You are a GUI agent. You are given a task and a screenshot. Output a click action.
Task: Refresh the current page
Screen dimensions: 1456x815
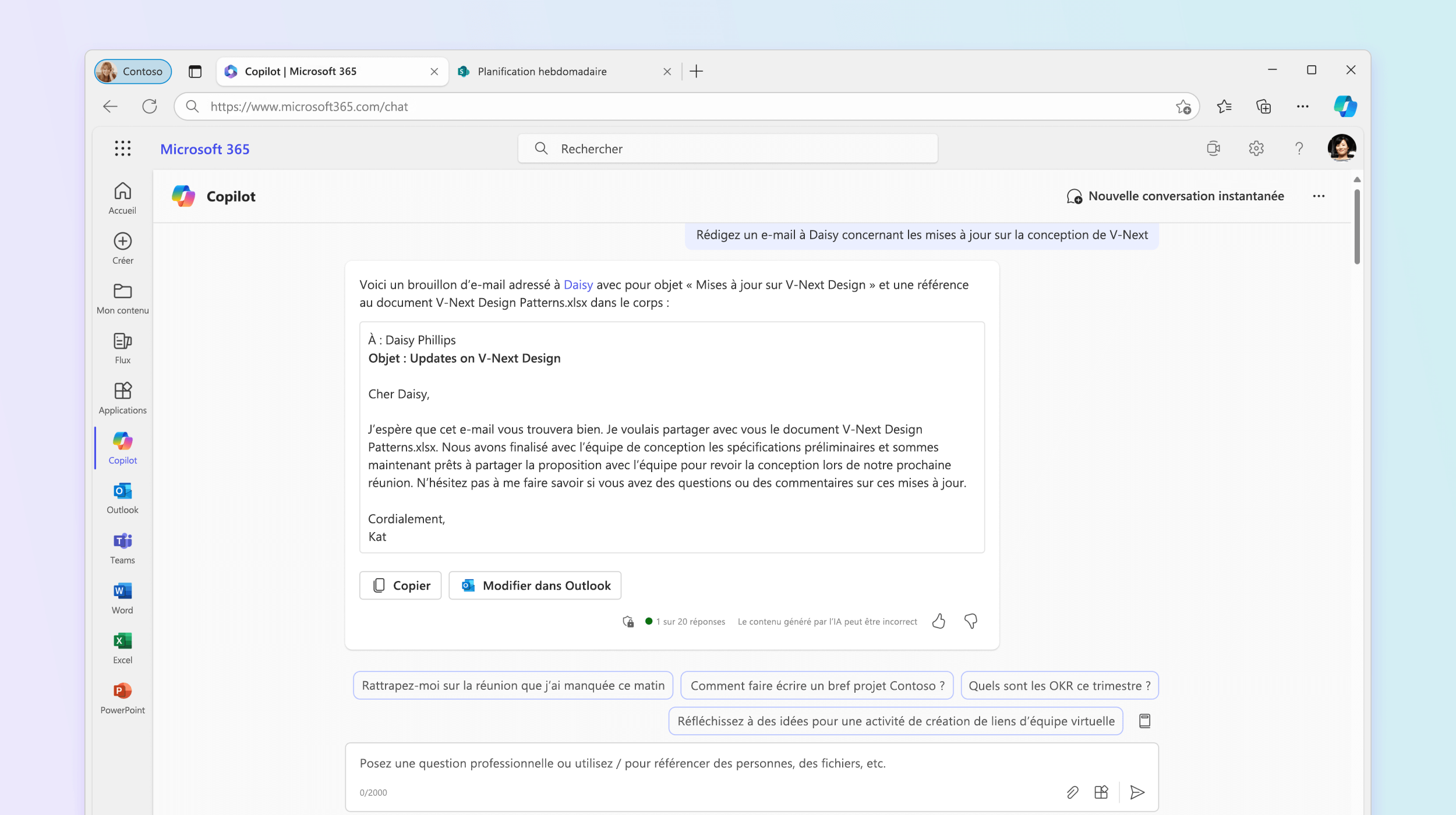(x=150, y=107)
